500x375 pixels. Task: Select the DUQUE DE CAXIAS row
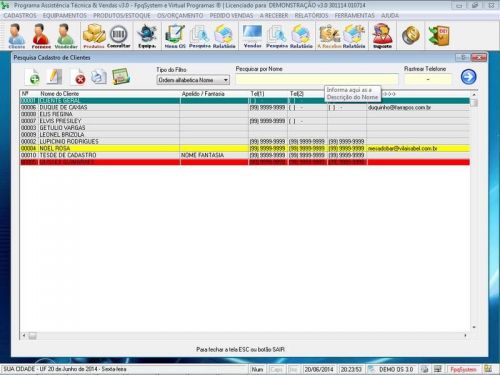(245, 107)
